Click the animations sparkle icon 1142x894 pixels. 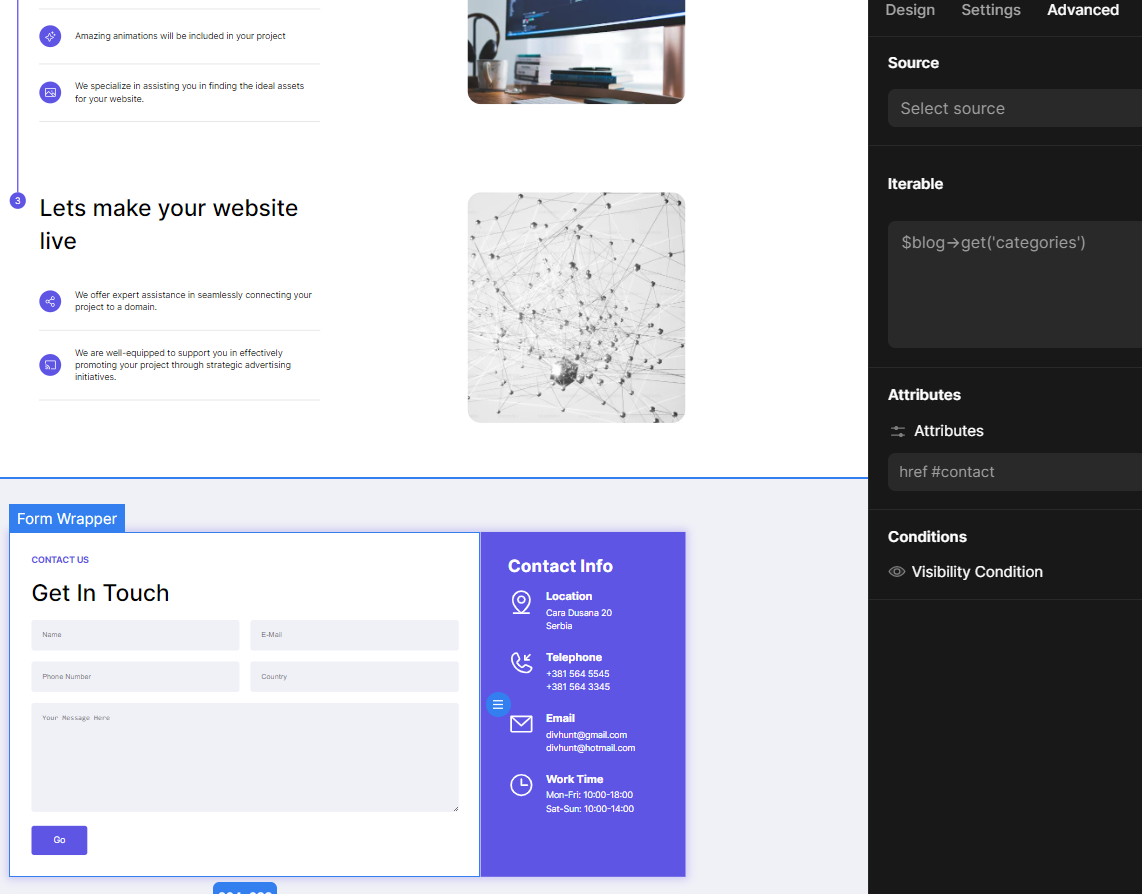click(x=50, y=36)
